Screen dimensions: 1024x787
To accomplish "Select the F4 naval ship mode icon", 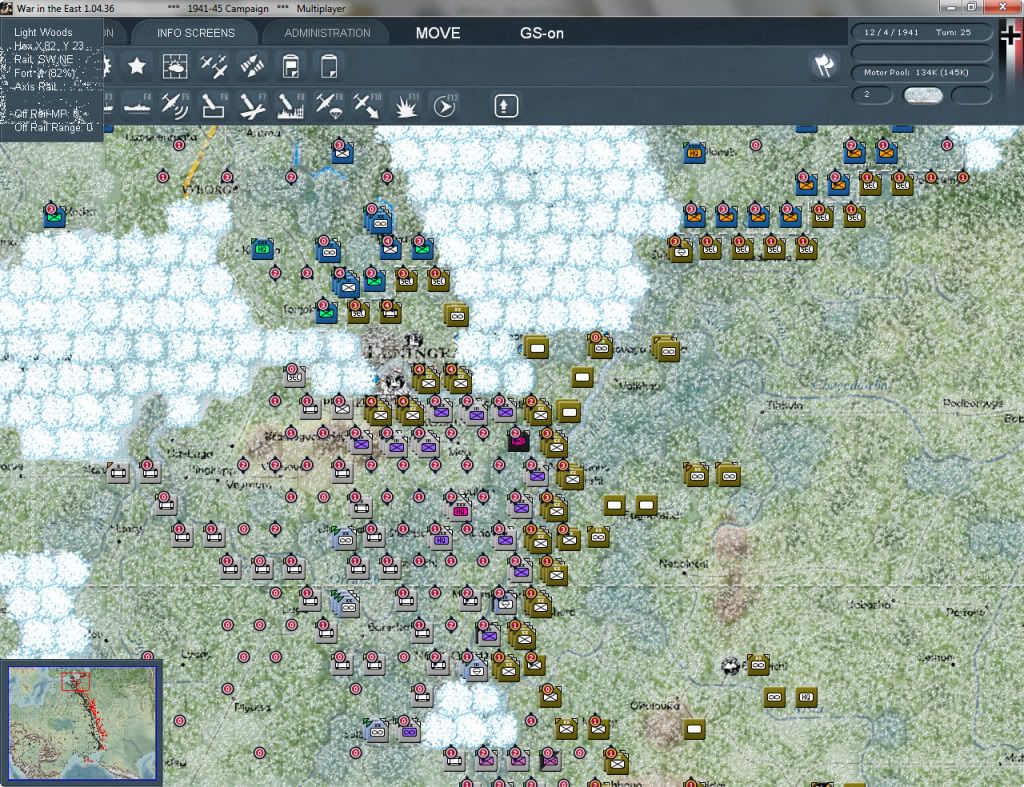I will point(136,106).
